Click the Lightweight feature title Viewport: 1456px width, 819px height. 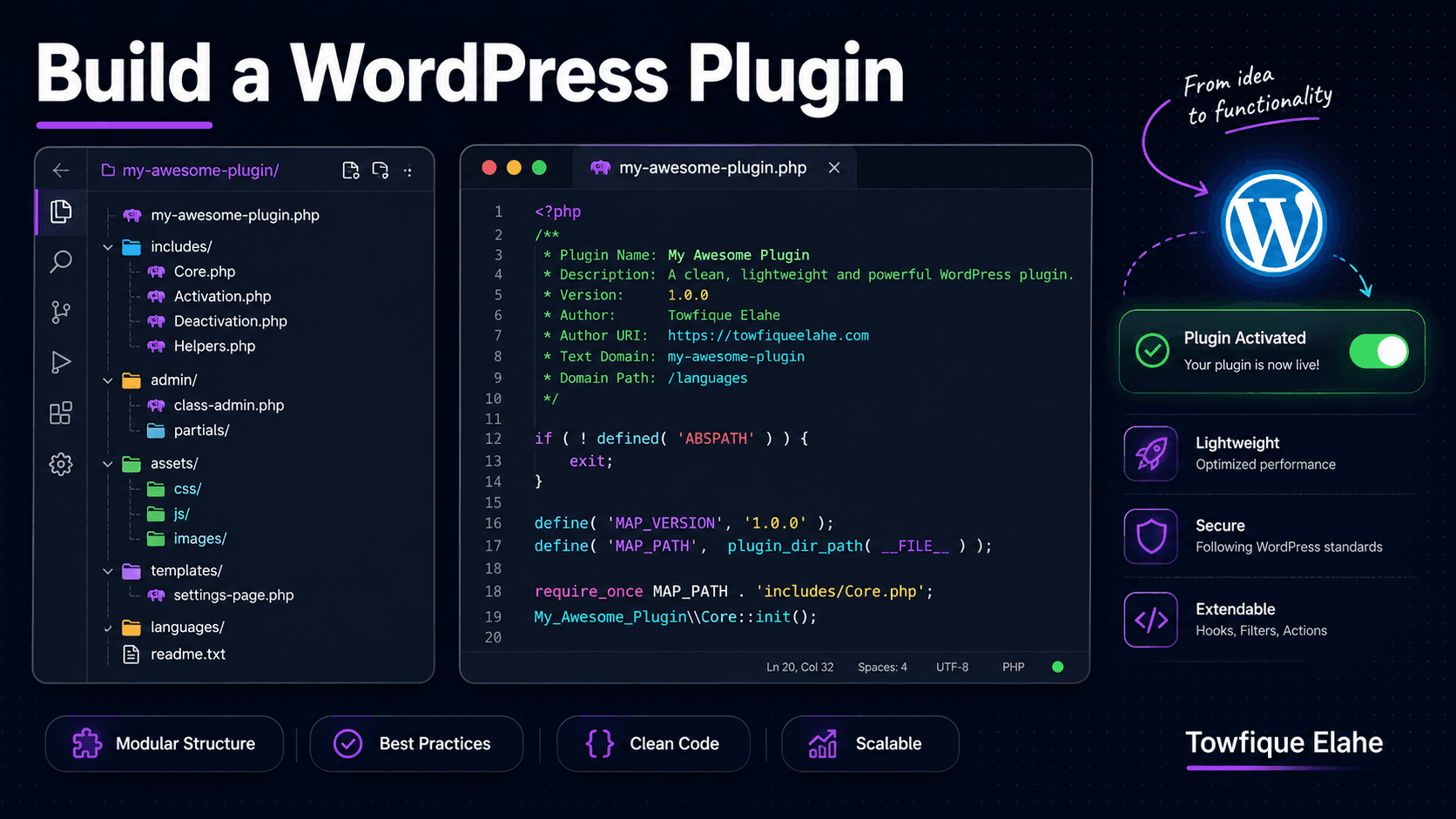(1237, 443)
